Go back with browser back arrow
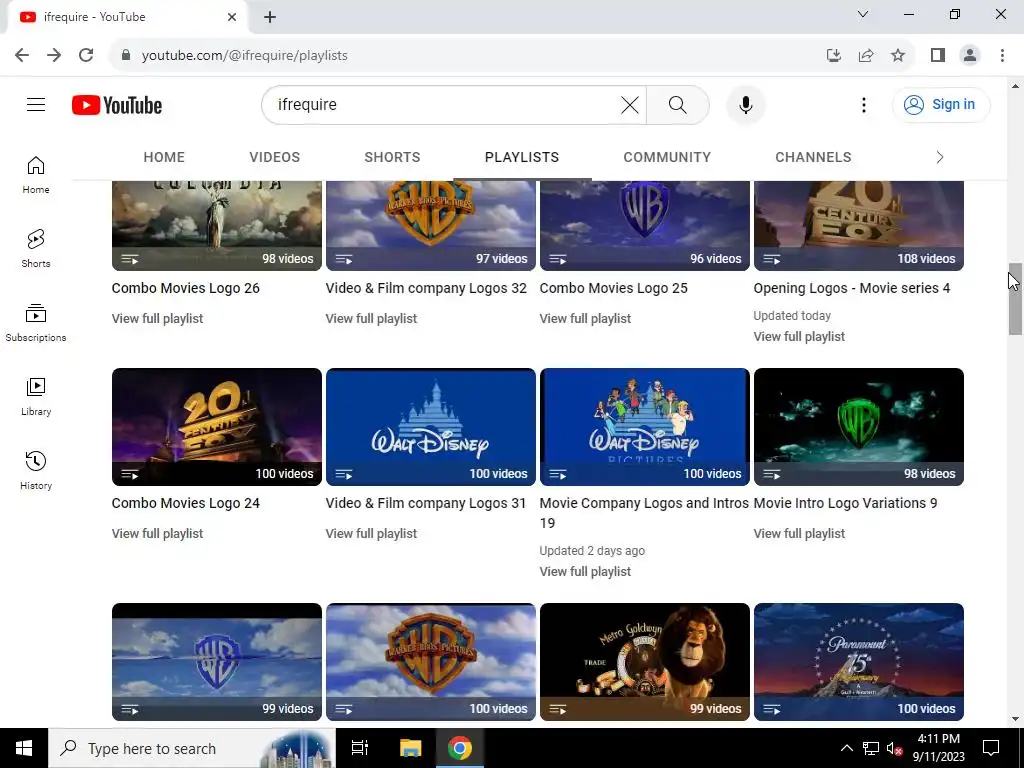Viewport: 1024px width, 768px height. [22, 55]
